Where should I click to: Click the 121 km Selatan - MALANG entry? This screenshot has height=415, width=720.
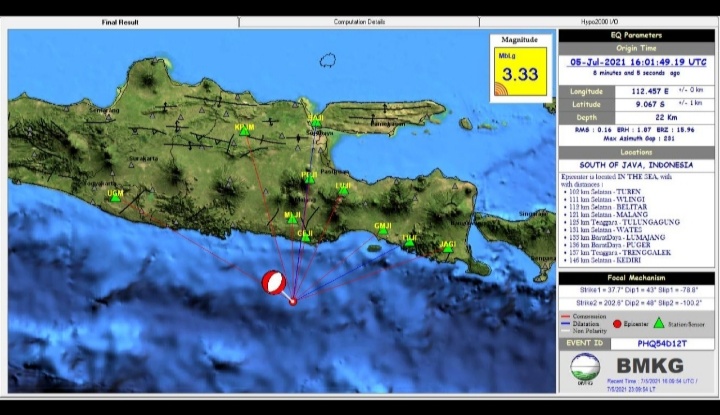pyautogui.click(x=608, y=214)
